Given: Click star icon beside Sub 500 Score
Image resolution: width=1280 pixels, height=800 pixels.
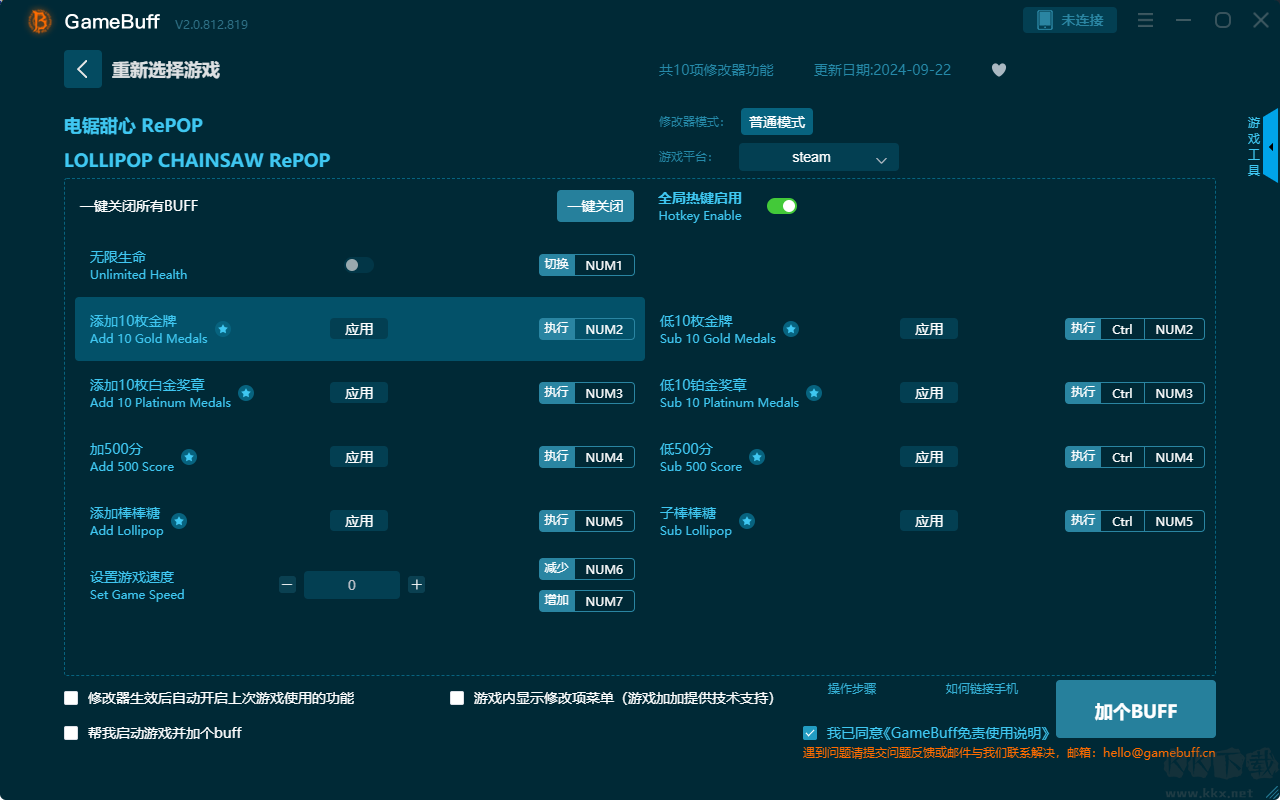Looking at the screenshot, I should (757, 457).
